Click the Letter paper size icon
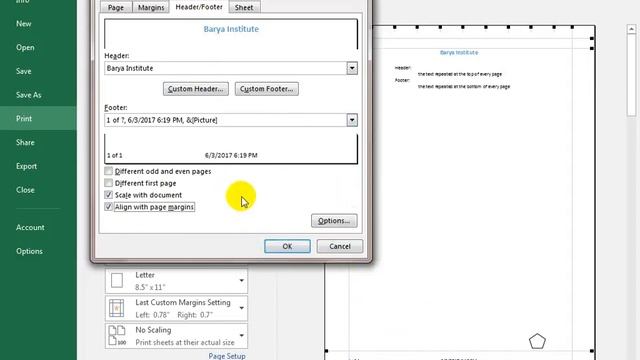 click(x=117, y=281)
